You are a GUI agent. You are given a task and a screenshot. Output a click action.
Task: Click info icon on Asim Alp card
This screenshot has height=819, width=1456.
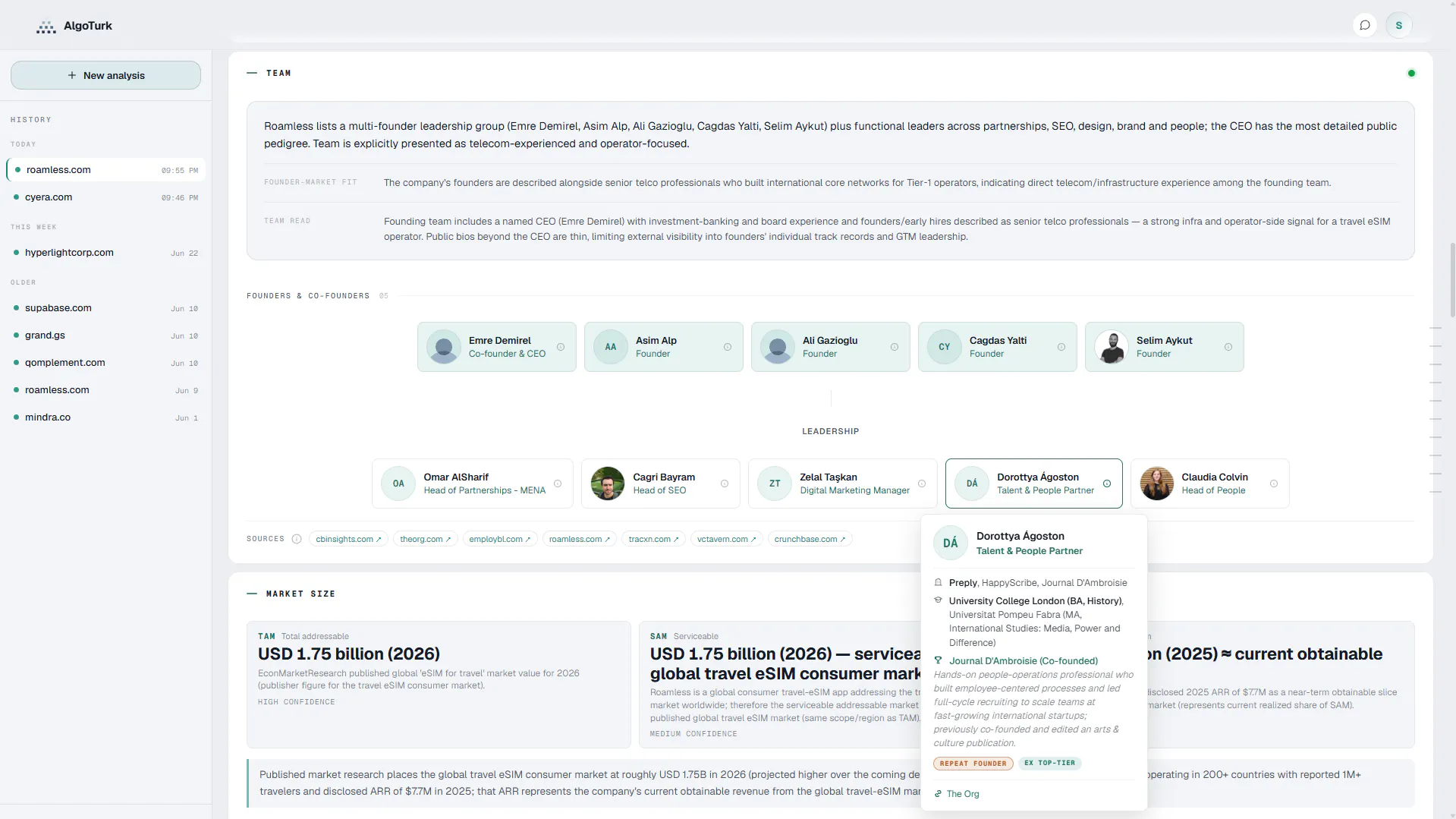click(728, 347)
